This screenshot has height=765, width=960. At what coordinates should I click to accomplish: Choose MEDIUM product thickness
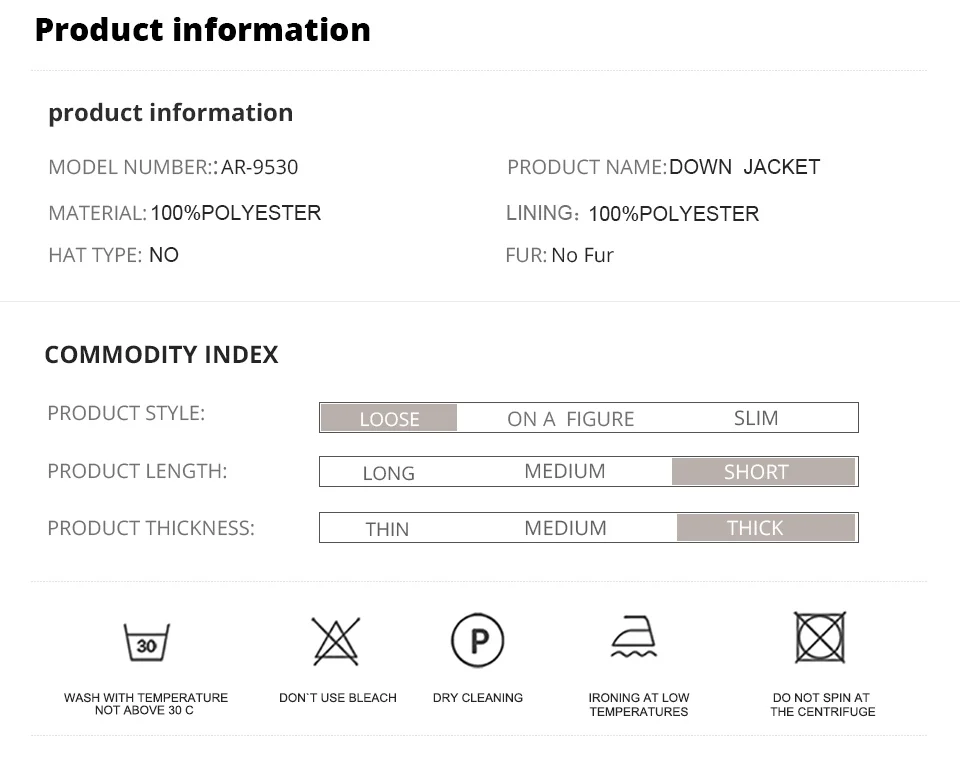click(565, 528)
